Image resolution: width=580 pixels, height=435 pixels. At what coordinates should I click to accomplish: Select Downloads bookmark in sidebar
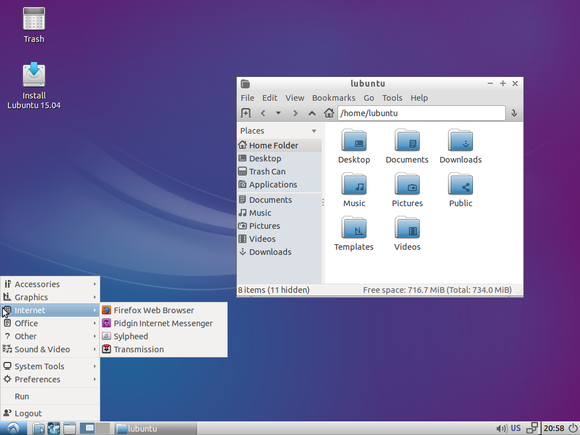tap(279, 252)
